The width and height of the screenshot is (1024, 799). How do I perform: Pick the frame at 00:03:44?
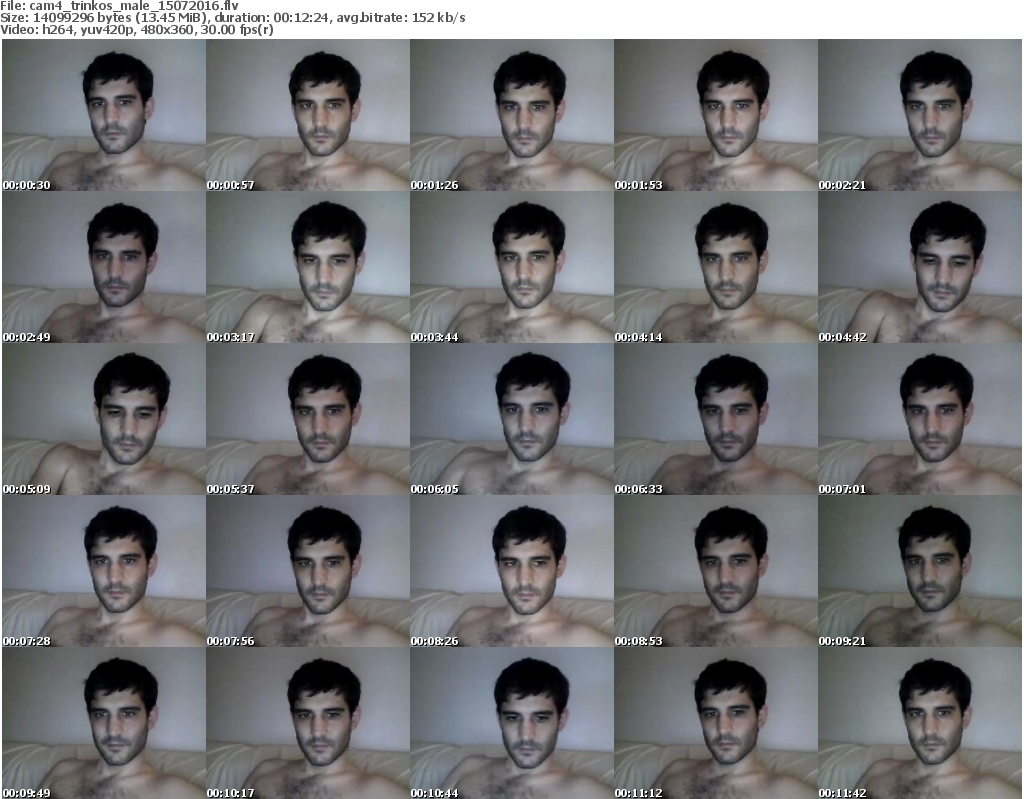pos(512,267)
